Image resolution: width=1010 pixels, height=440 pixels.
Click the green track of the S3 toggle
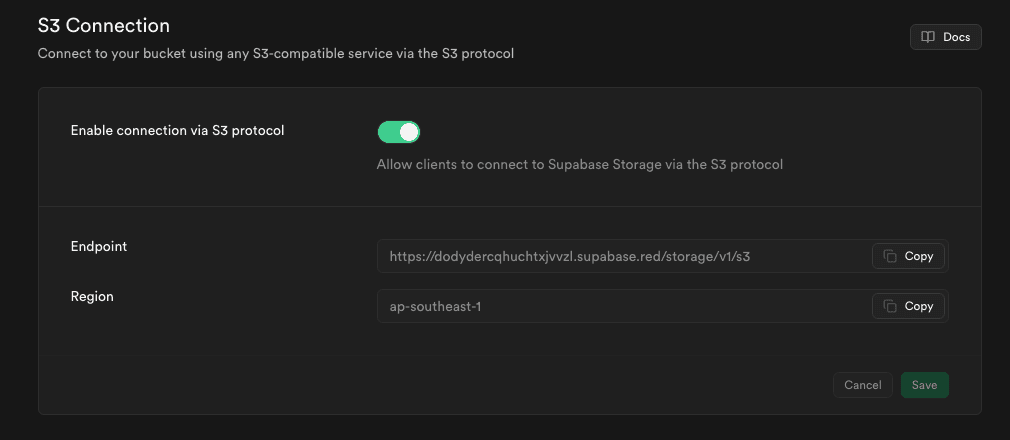[388, 132]
